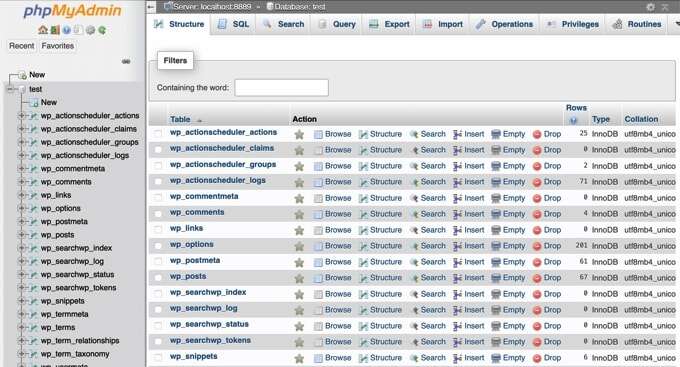680x367 pixels.
Task: Click the Empty icon in wp_actionscheduler_logs row
Action: 496,182
